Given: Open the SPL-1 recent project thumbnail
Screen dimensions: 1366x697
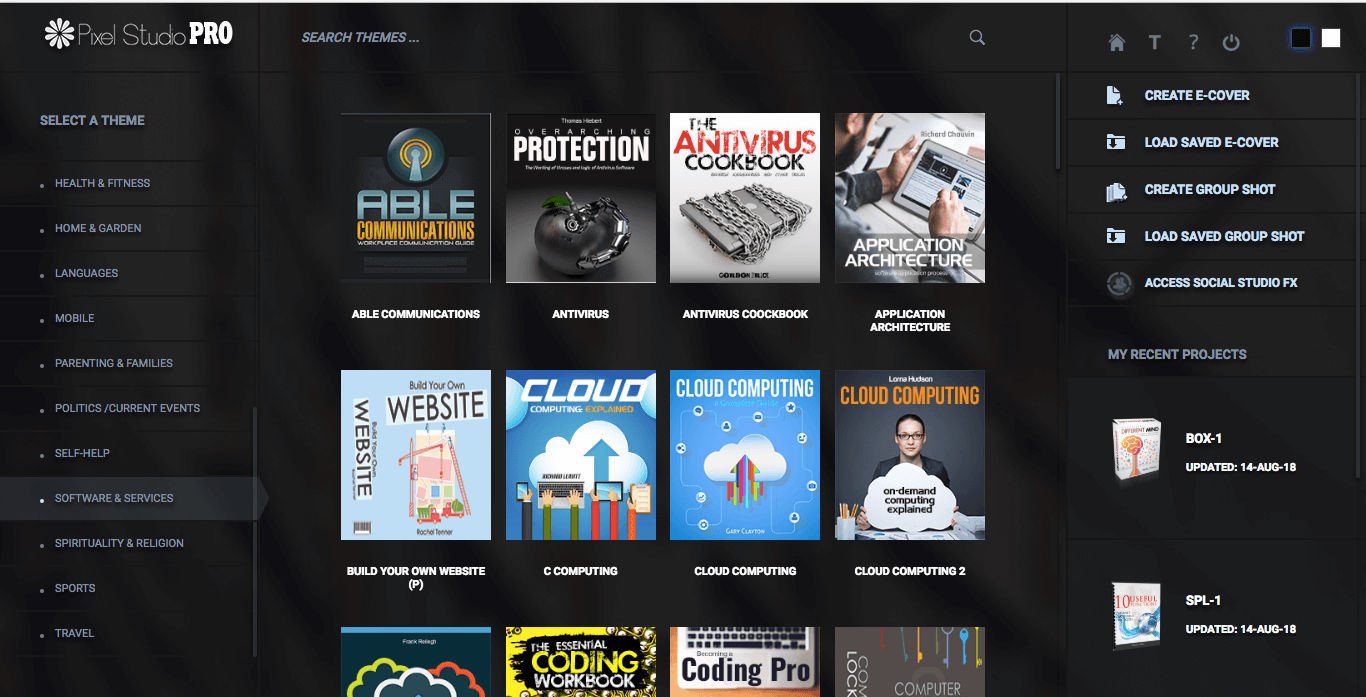Looking at the screenshot, I should click(1136, 614).
